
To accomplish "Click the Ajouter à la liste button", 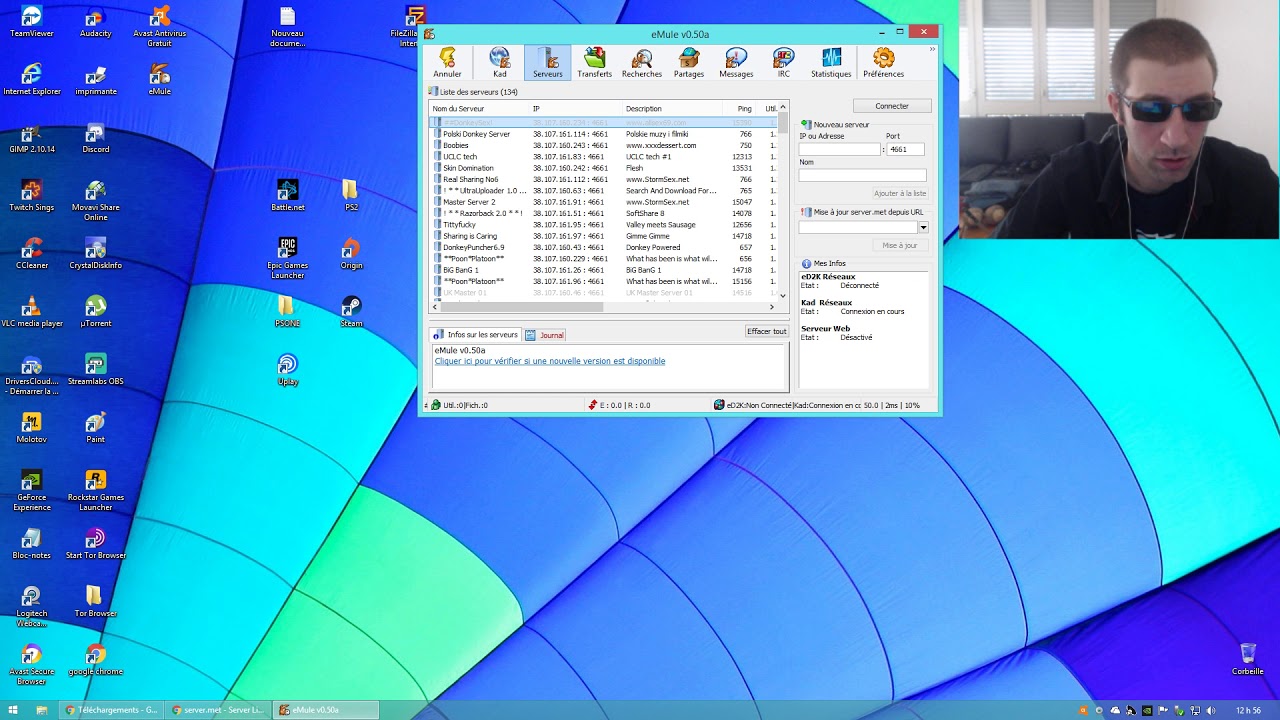I will point(900,193).
